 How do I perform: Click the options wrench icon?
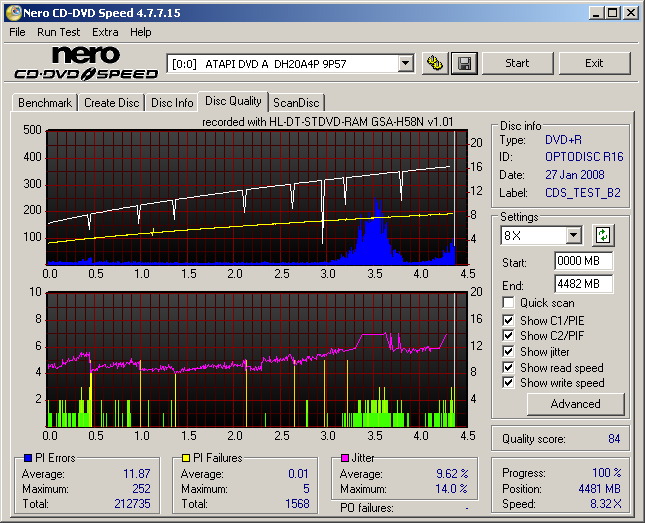click(435, 63)
